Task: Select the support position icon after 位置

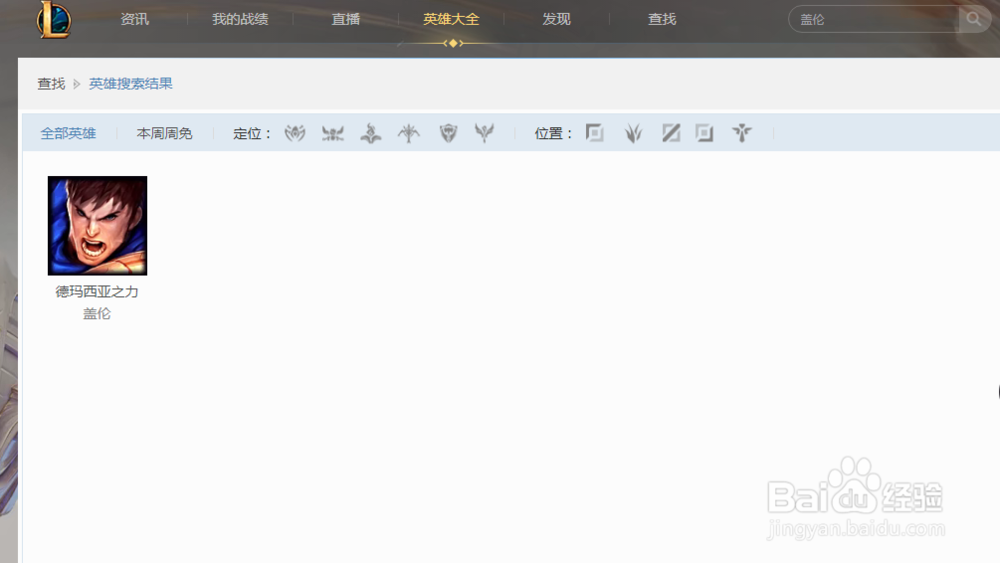Action: point(742,133)
